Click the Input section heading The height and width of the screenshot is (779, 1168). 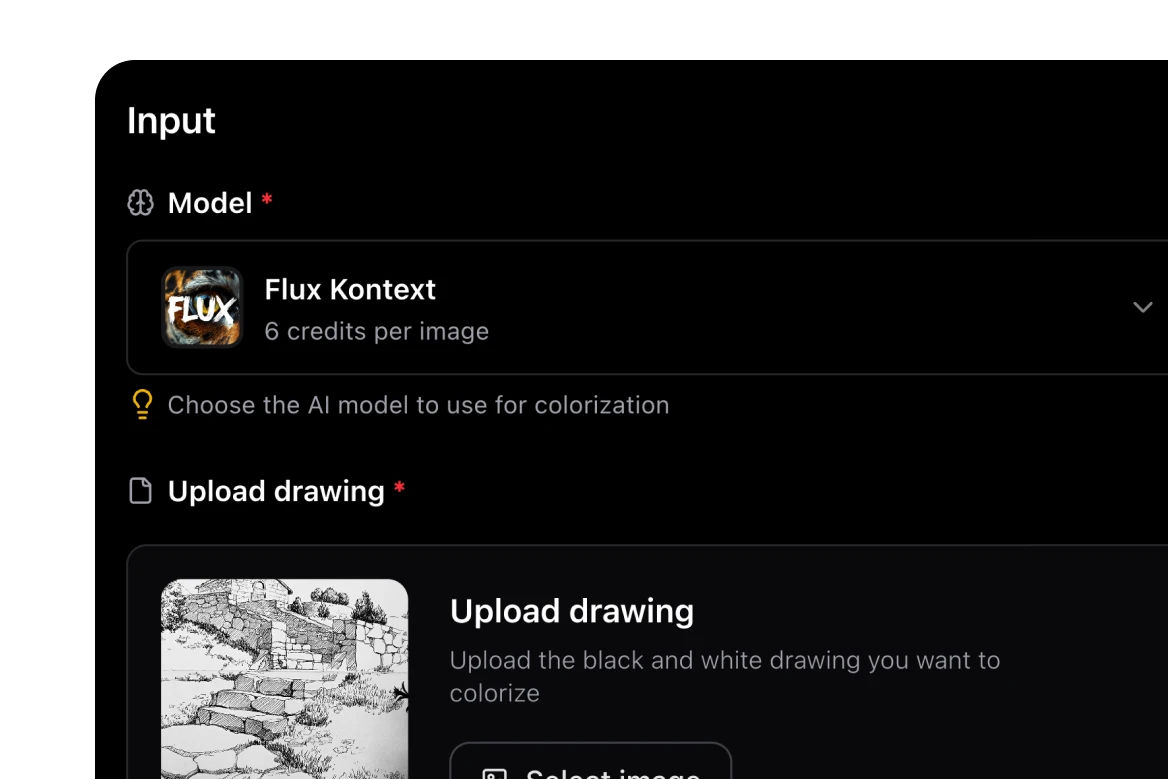pos(171,120)
